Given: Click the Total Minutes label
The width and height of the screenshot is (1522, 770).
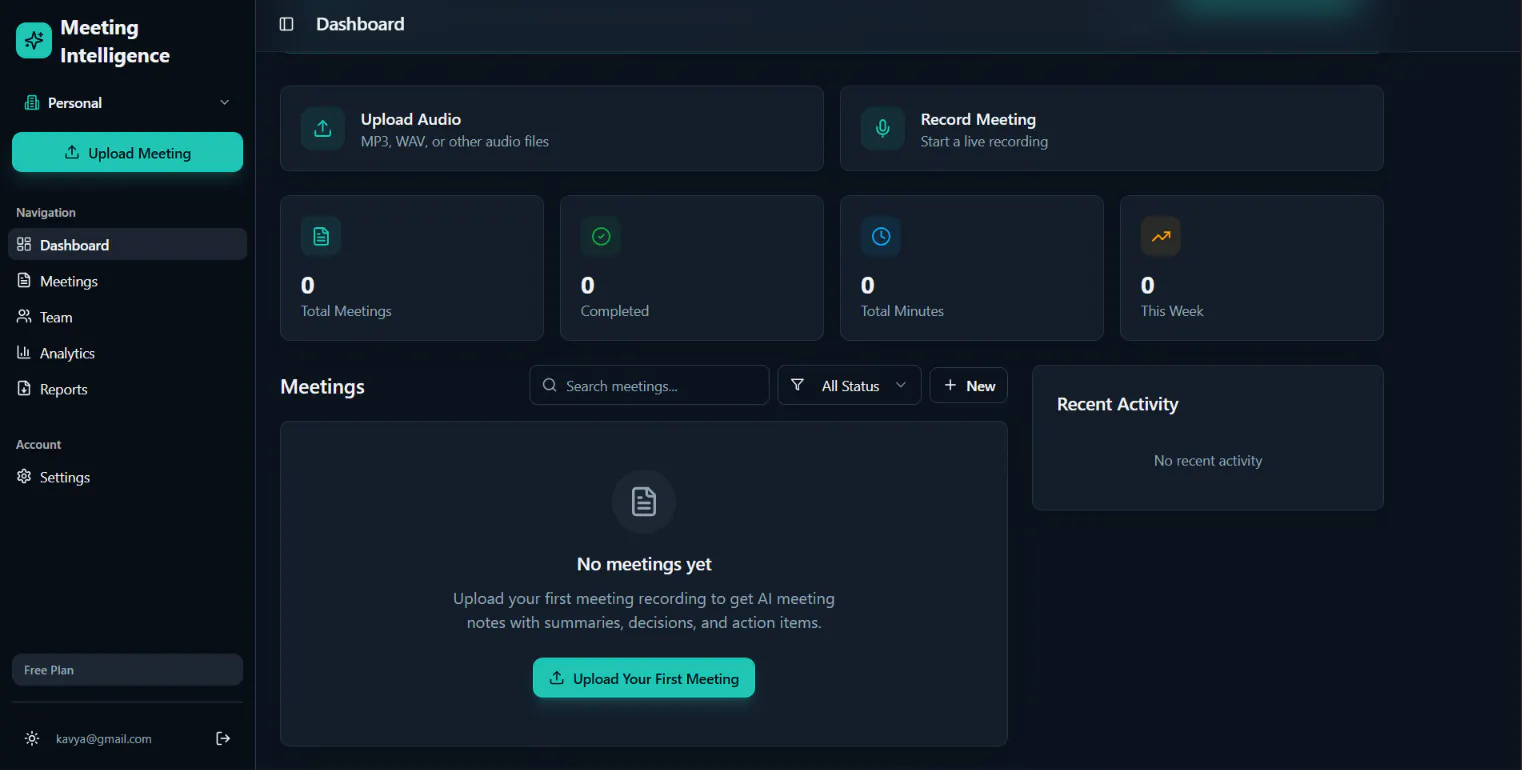Looking at the screenshot, I should pos(902,311).
